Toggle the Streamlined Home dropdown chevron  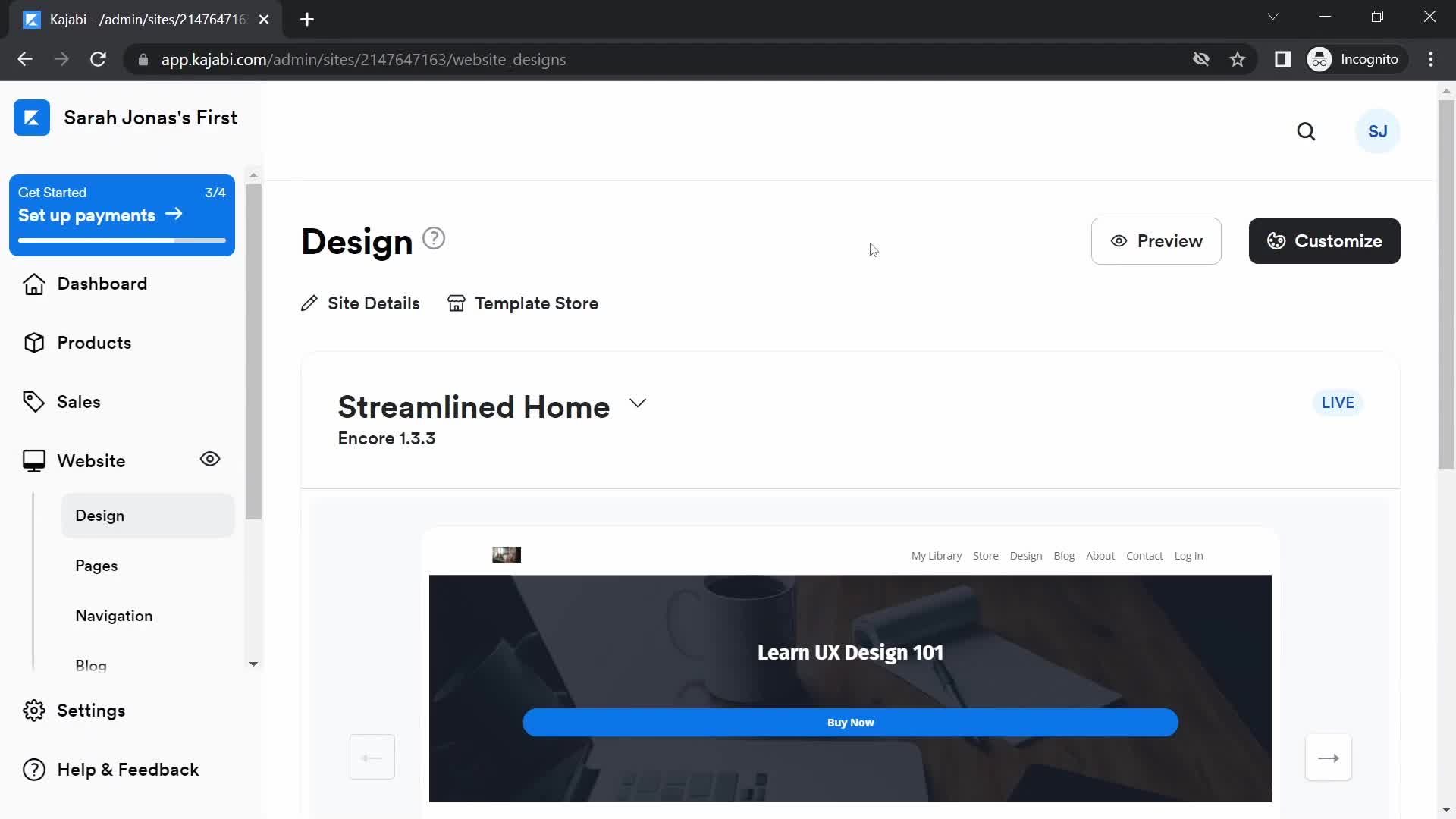pyautogui.click(x=638, y=404)
